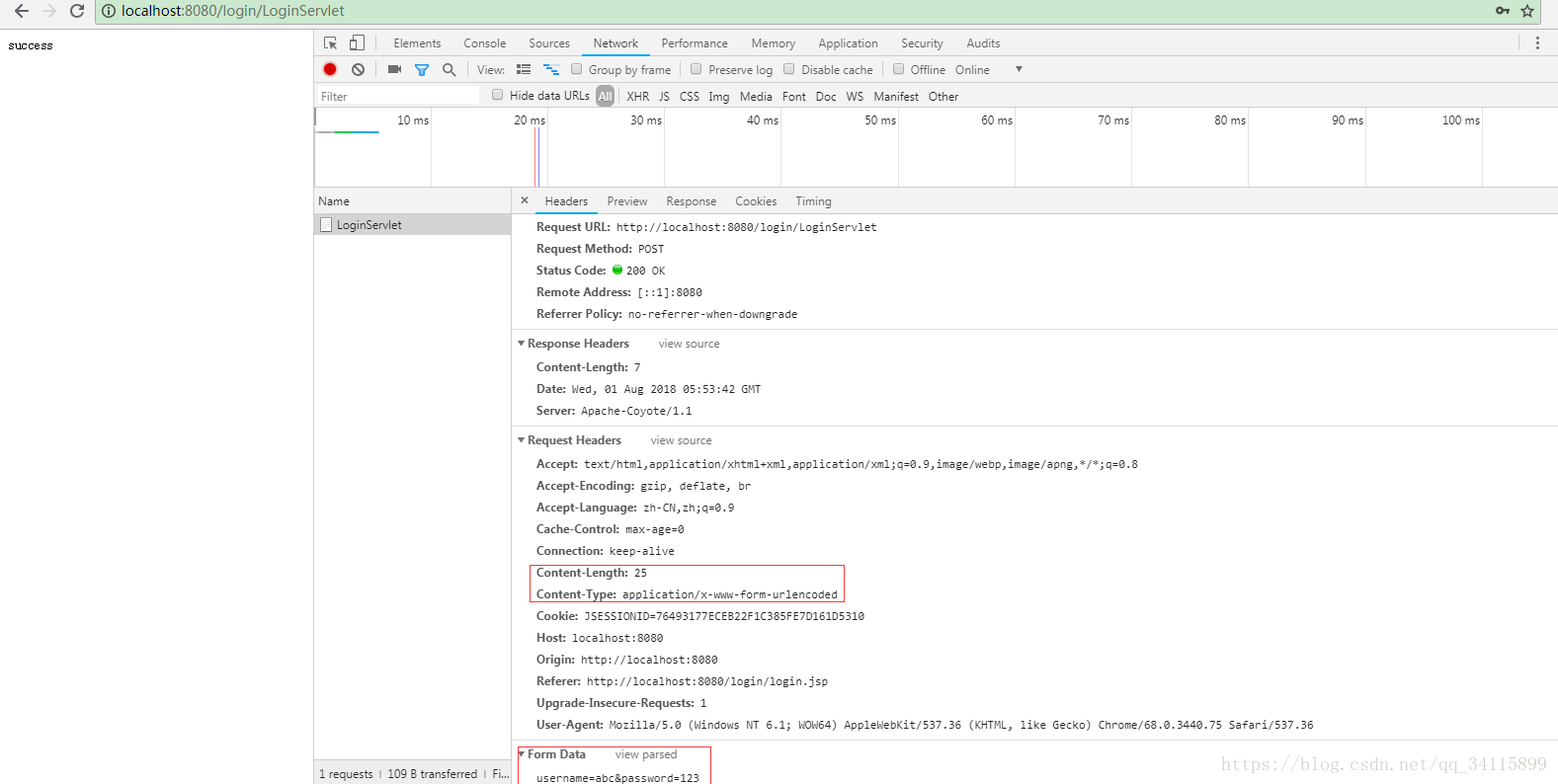Toggle the Offline checkbox

[899, 69]
